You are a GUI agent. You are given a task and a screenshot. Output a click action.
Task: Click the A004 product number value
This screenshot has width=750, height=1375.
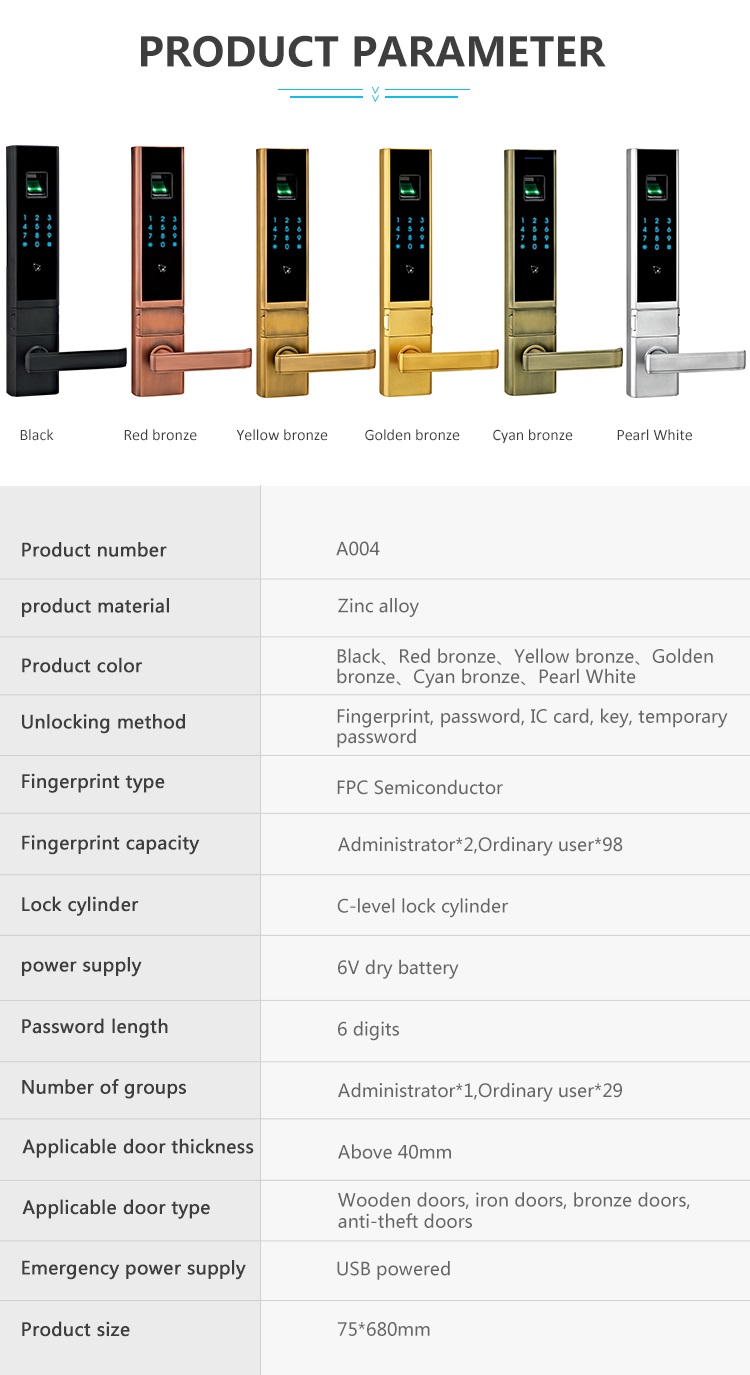click(358, 549)
